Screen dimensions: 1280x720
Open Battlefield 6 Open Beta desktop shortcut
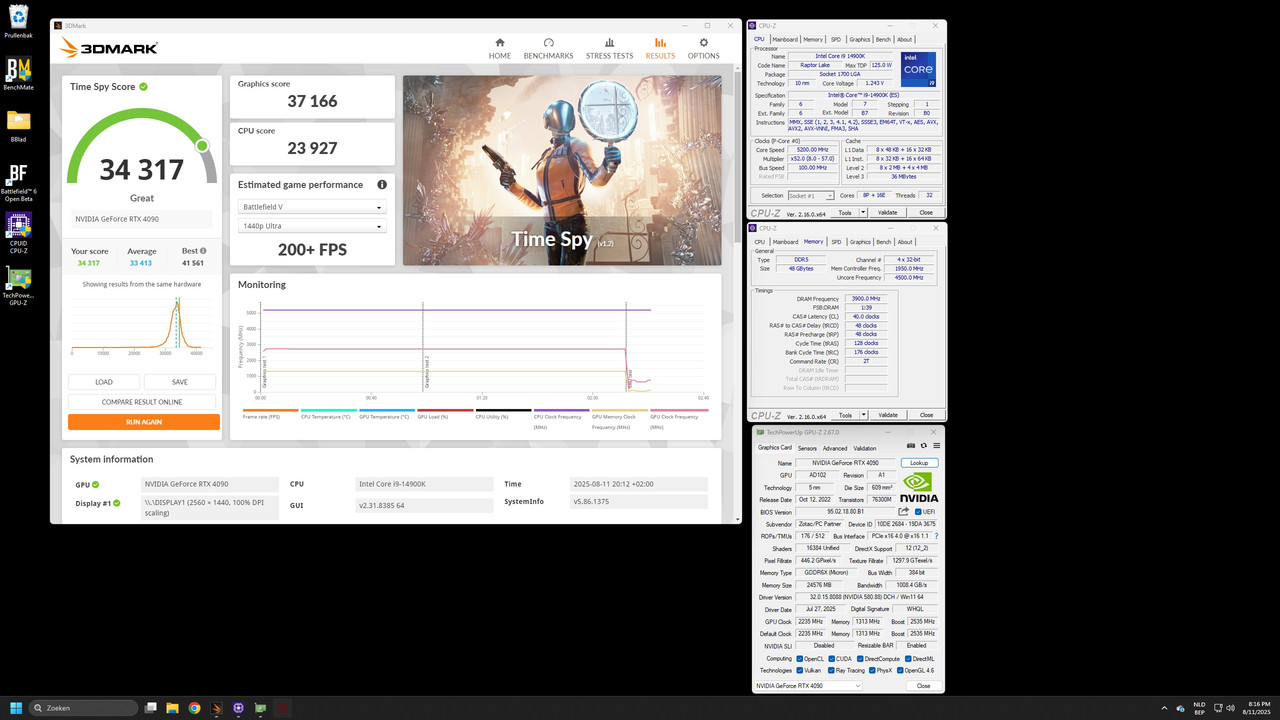coord(18,183)
